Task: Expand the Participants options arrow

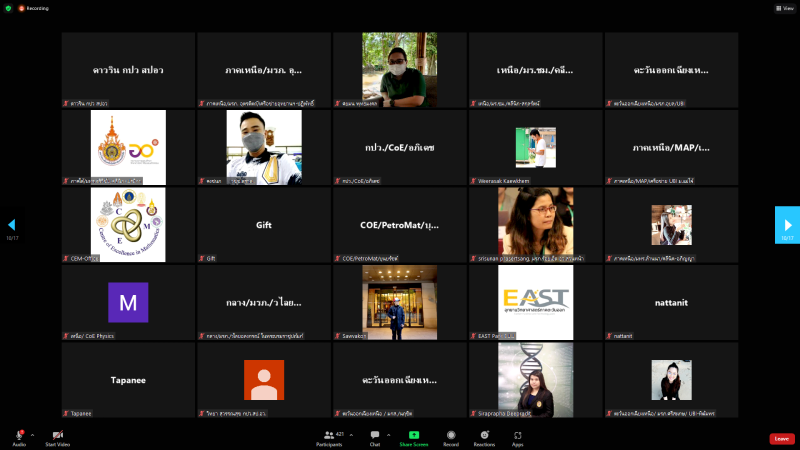Action: [354, 434]
